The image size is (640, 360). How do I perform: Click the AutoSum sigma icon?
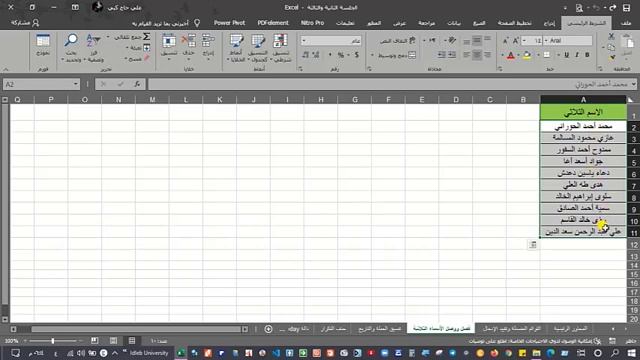[x=146, y=37]
